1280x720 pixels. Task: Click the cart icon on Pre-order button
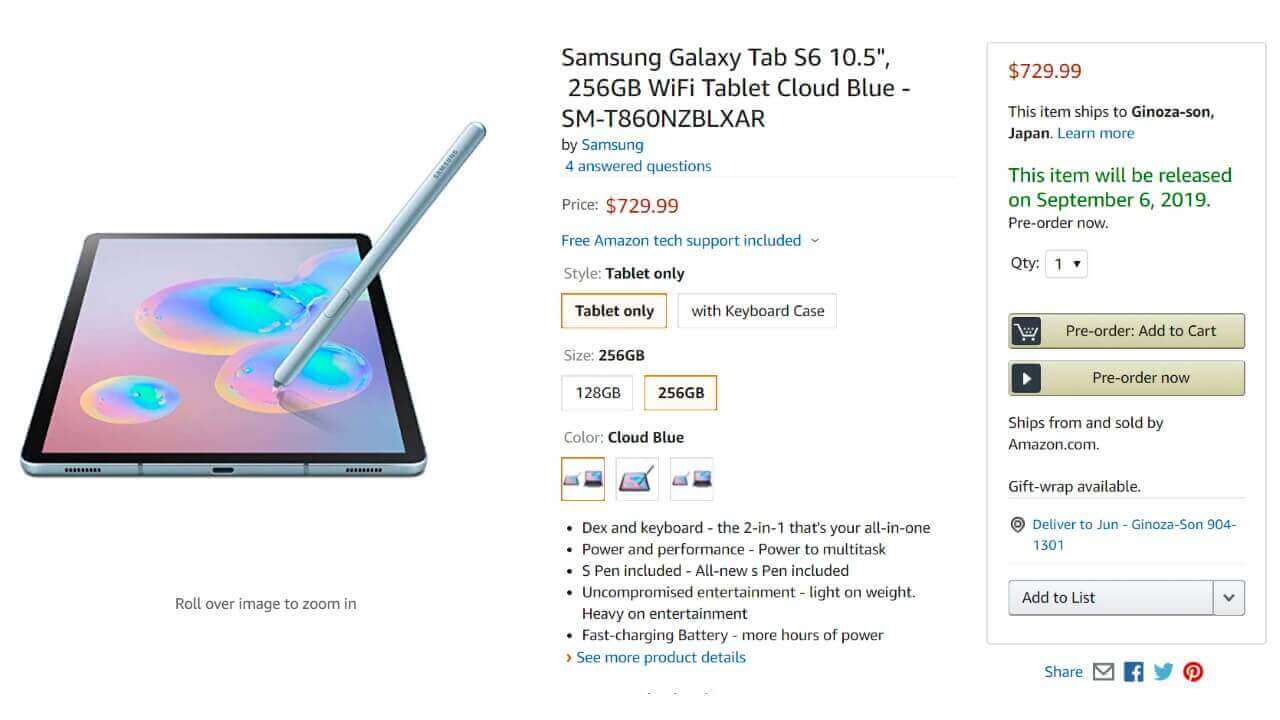click(x=1026, y=331)
